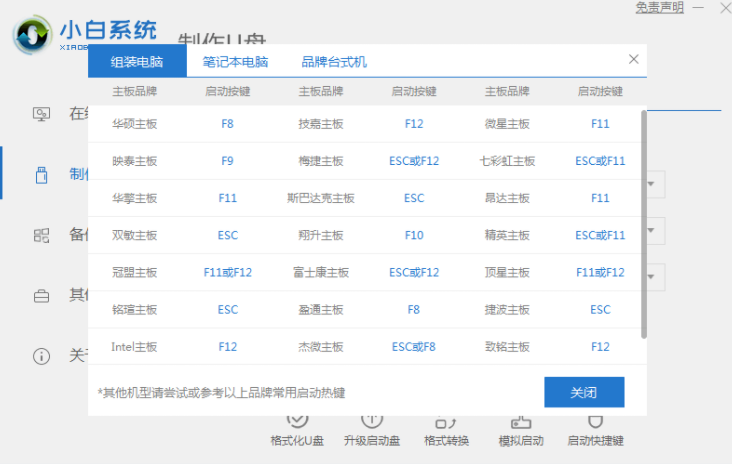Image resolution: width=732 pixels, height=464 pixels.
Task: Launch 模拟启动 from bottom toolbar
Action: [x=521, y=421]
